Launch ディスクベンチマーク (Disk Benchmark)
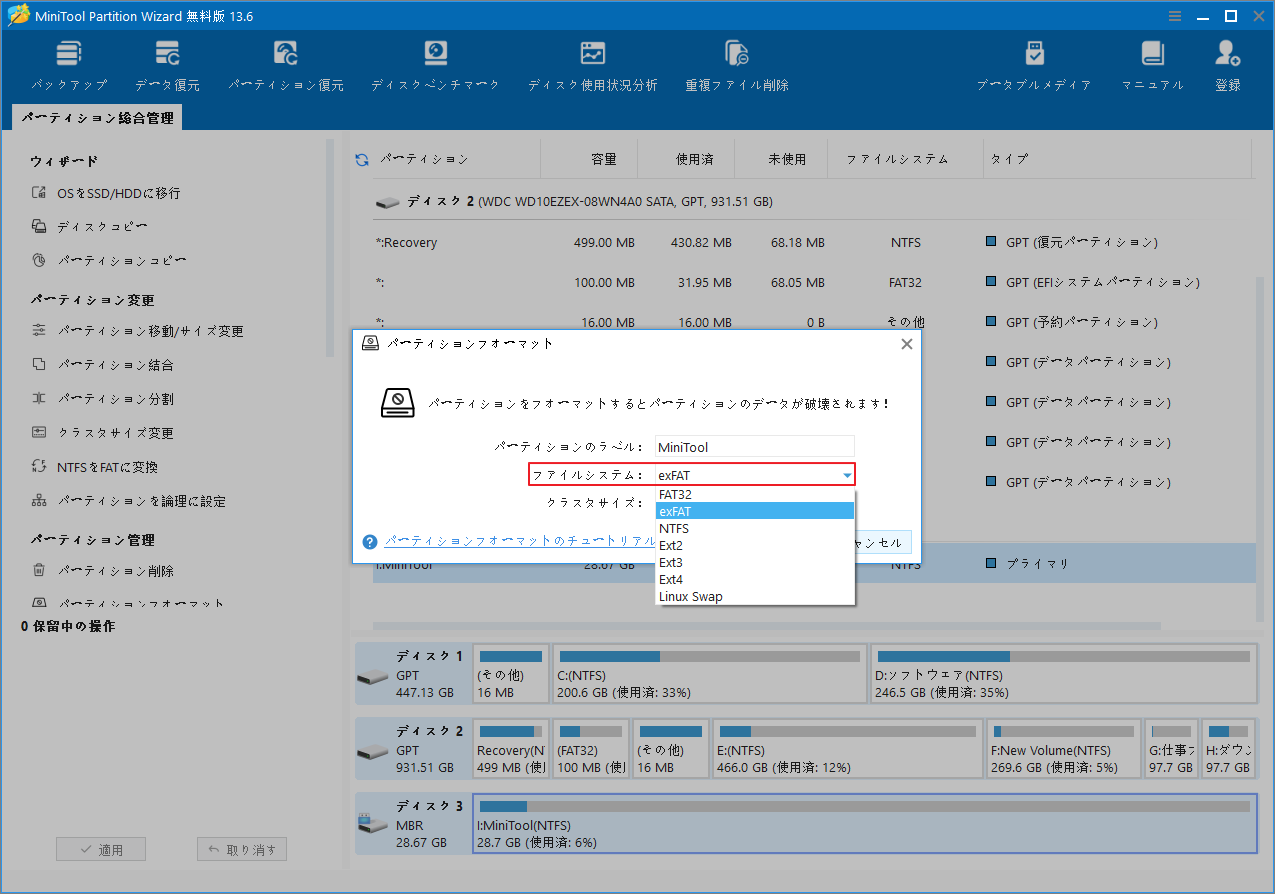Screen dimensions: 1275x894 tap(434, 63)
